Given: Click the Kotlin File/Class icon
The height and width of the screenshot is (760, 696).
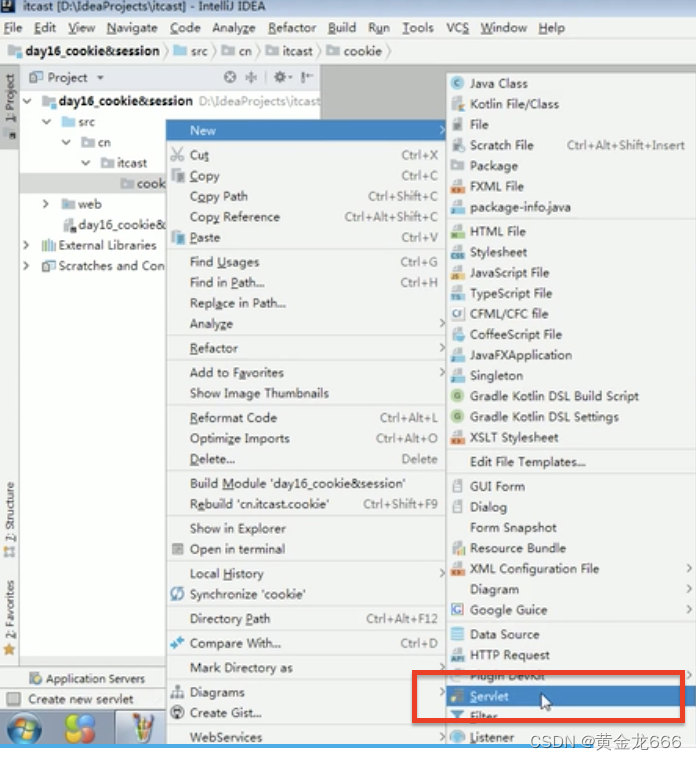Looking at the screenshot, I should click(457, 104).
